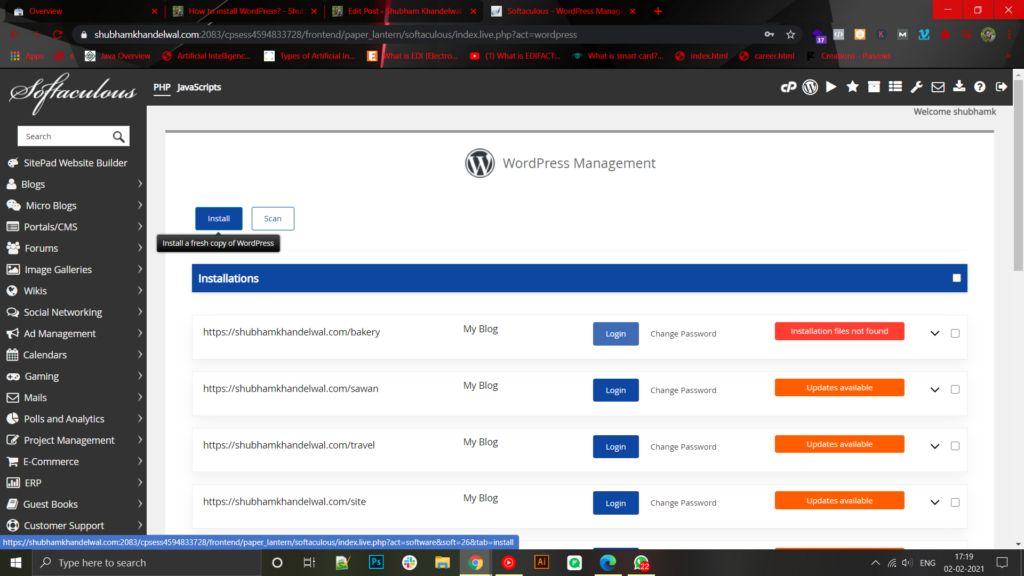Click the Windows taskbar search box
Viewport: 1024px width, 576px height.
coord(147,562)
